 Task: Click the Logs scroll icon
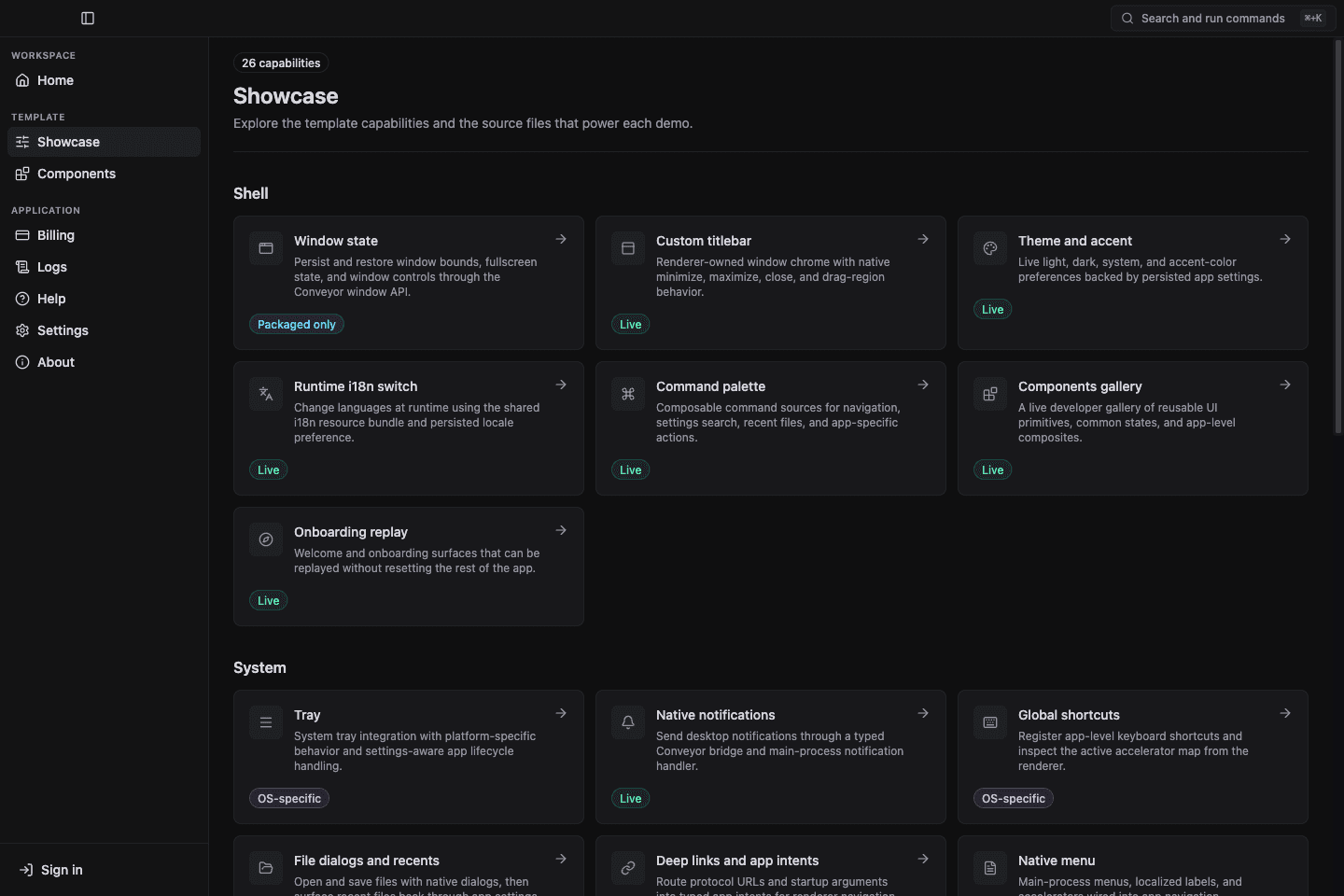point(22,267)
